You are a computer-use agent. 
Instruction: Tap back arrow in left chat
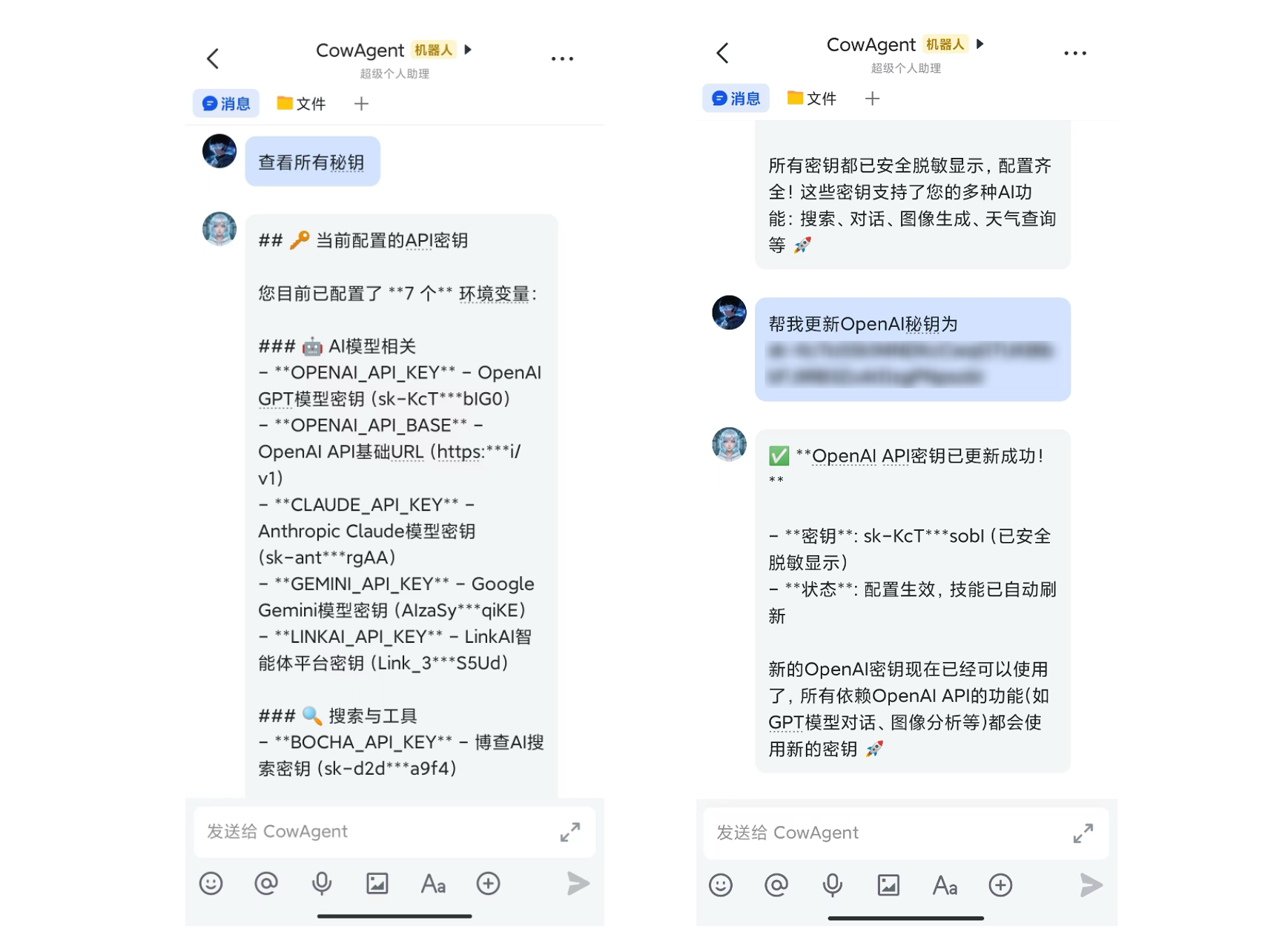(x=213, y=59)
